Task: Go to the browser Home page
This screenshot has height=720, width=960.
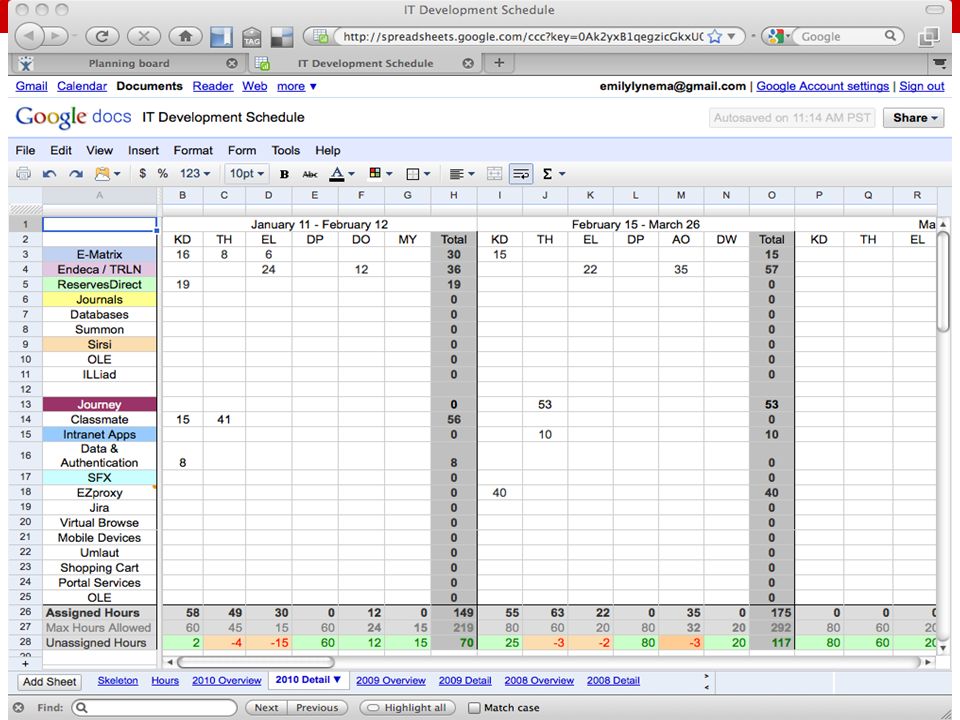Action: click(185, 36)
